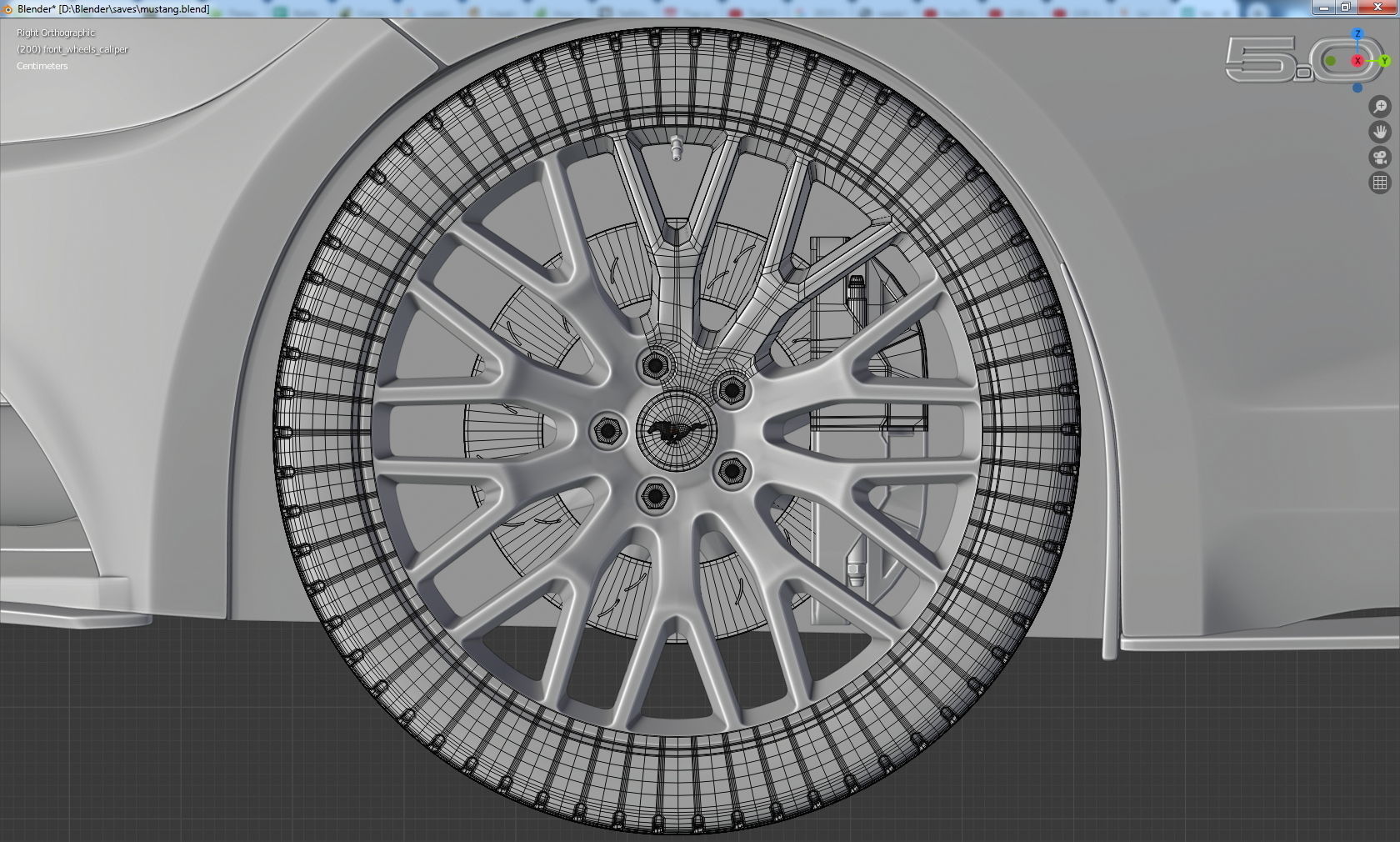
Task: Click the 'Right Orthographic' view label
Action: pyautogui.click(x=56, y=33)
